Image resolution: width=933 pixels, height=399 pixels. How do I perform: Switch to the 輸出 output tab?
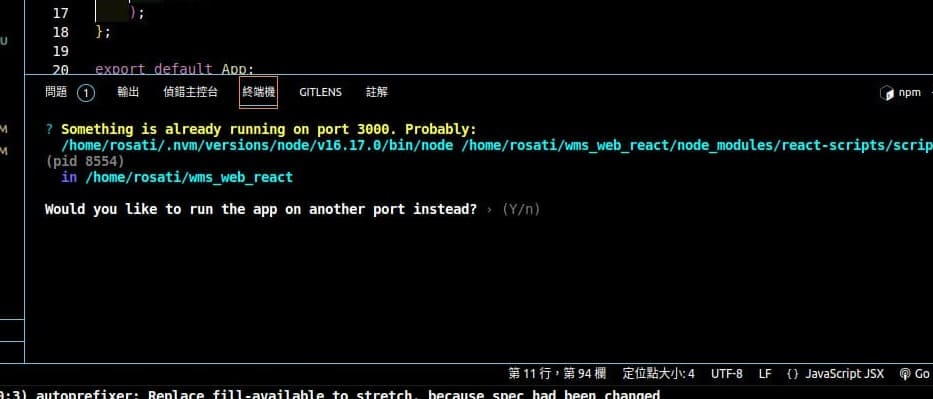tap(128, 92)
